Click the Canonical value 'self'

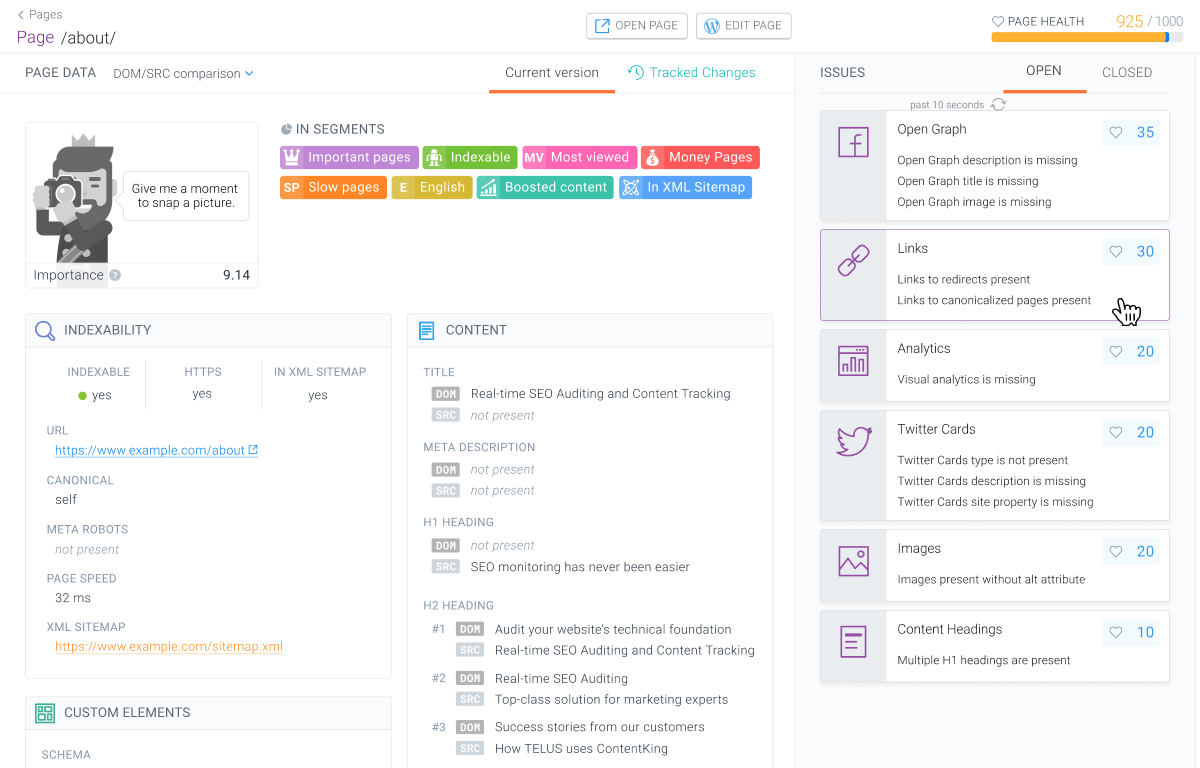[66, 499]
